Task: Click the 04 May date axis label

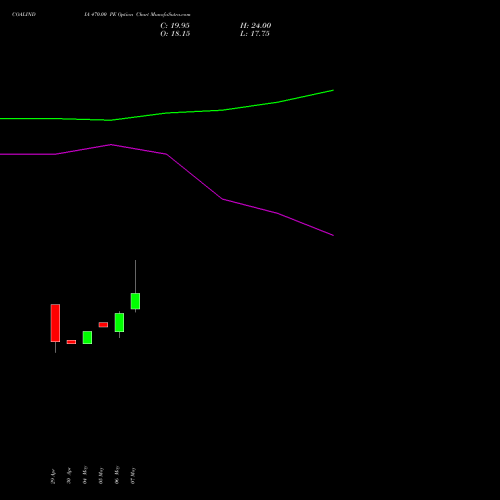Action: click(x=85, y=475)
